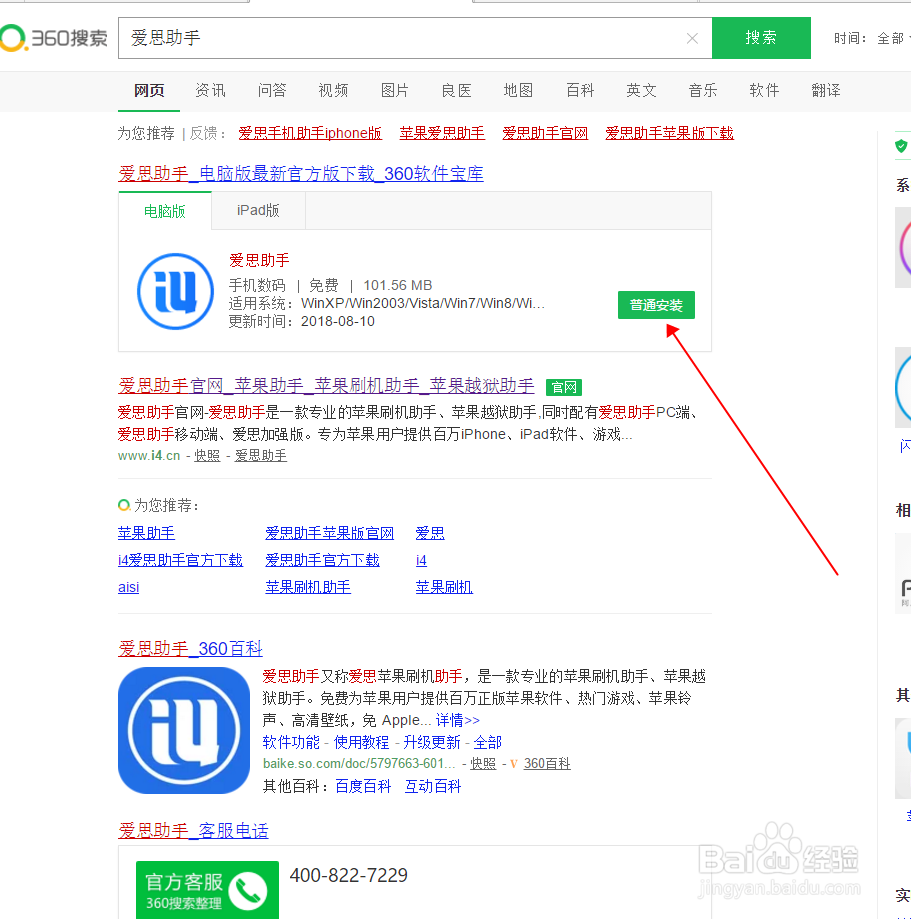This screenshot has height=919, width=911.
Task: Click the 更新时间: 2018-08-10 text
Action: pyautogui.click(x=301, y=321)
